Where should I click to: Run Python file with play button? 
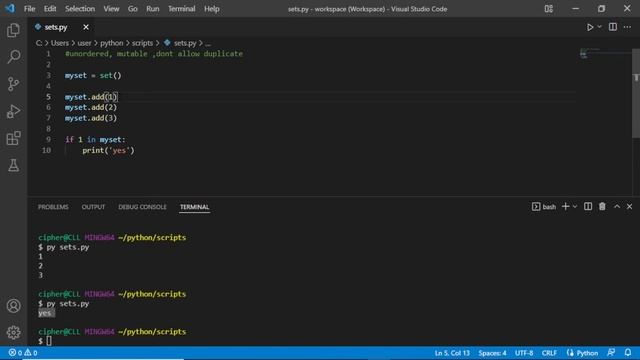(590, 27)
